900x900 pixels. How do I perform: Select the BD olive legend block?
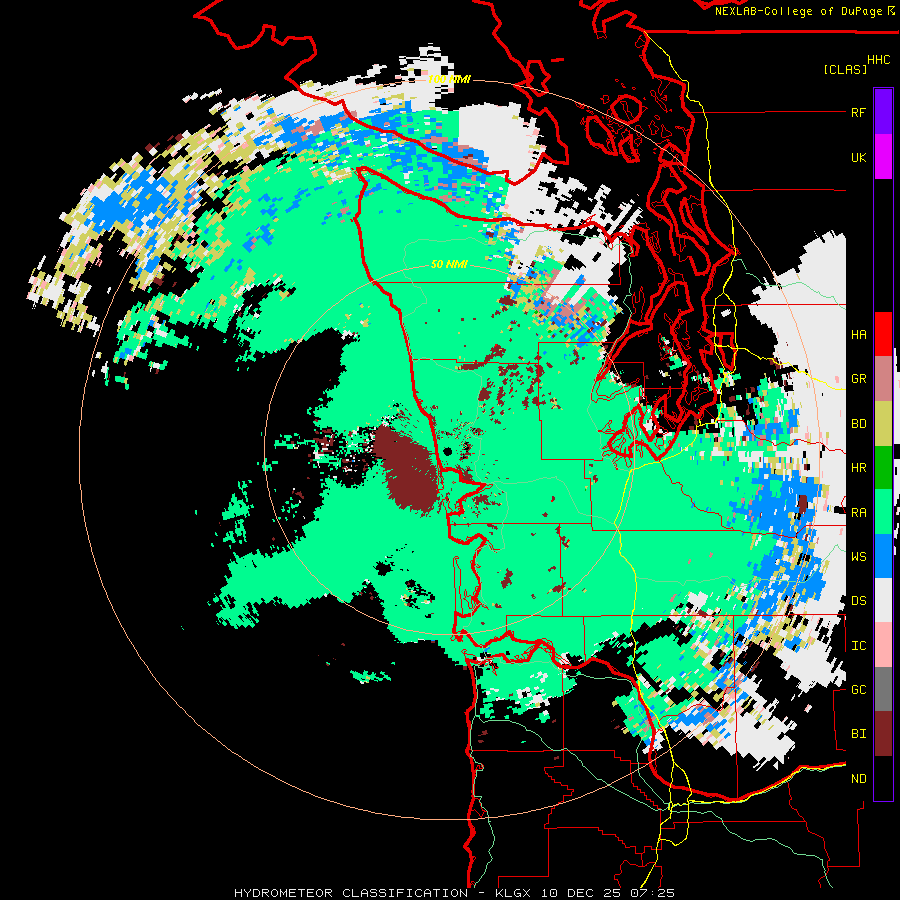(x=883, y=423)
